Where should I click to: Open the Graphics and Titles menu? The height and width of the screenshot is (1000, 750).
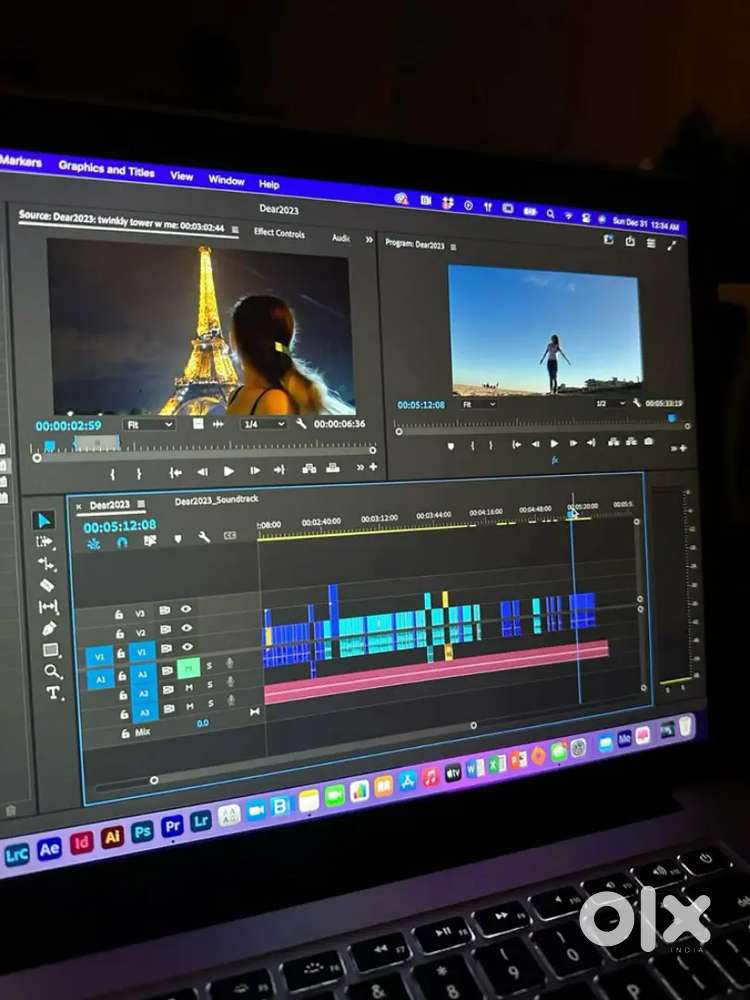pos(106,170)
